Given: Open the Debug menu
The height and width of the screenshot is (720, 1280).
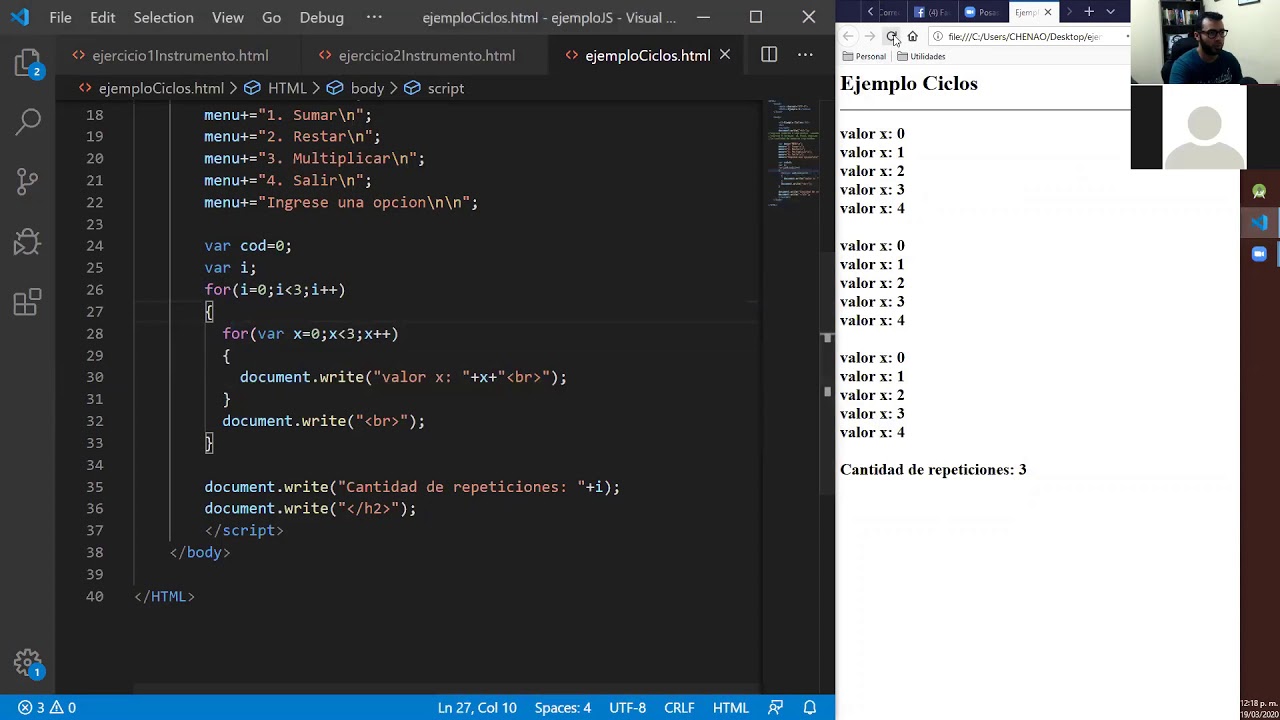Looking at the screenshot, I should [x=322, y=17].
